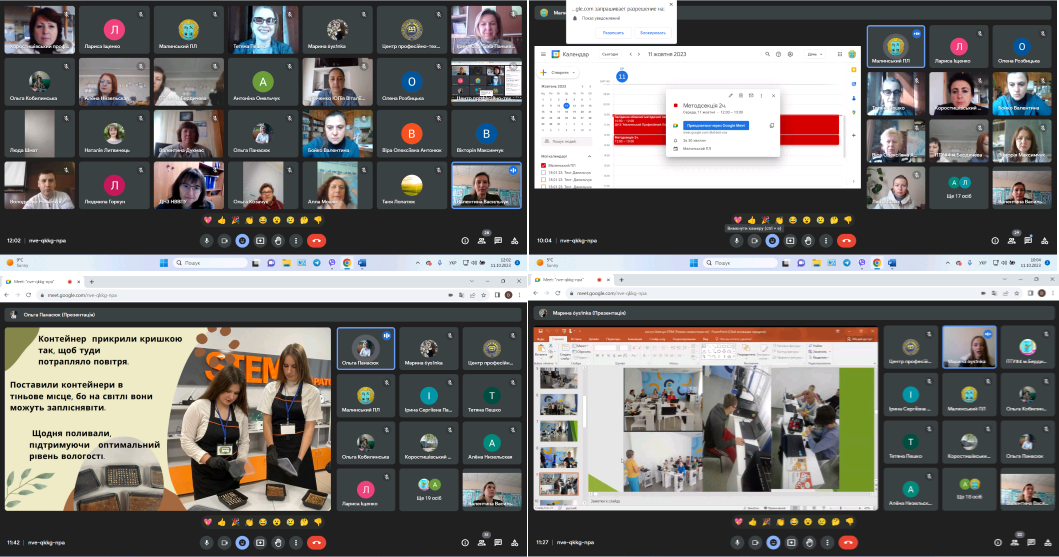The image size is (1059, 557).
Task: Click the Приєднатися через Google Meet button
Action: pos(717,125)
